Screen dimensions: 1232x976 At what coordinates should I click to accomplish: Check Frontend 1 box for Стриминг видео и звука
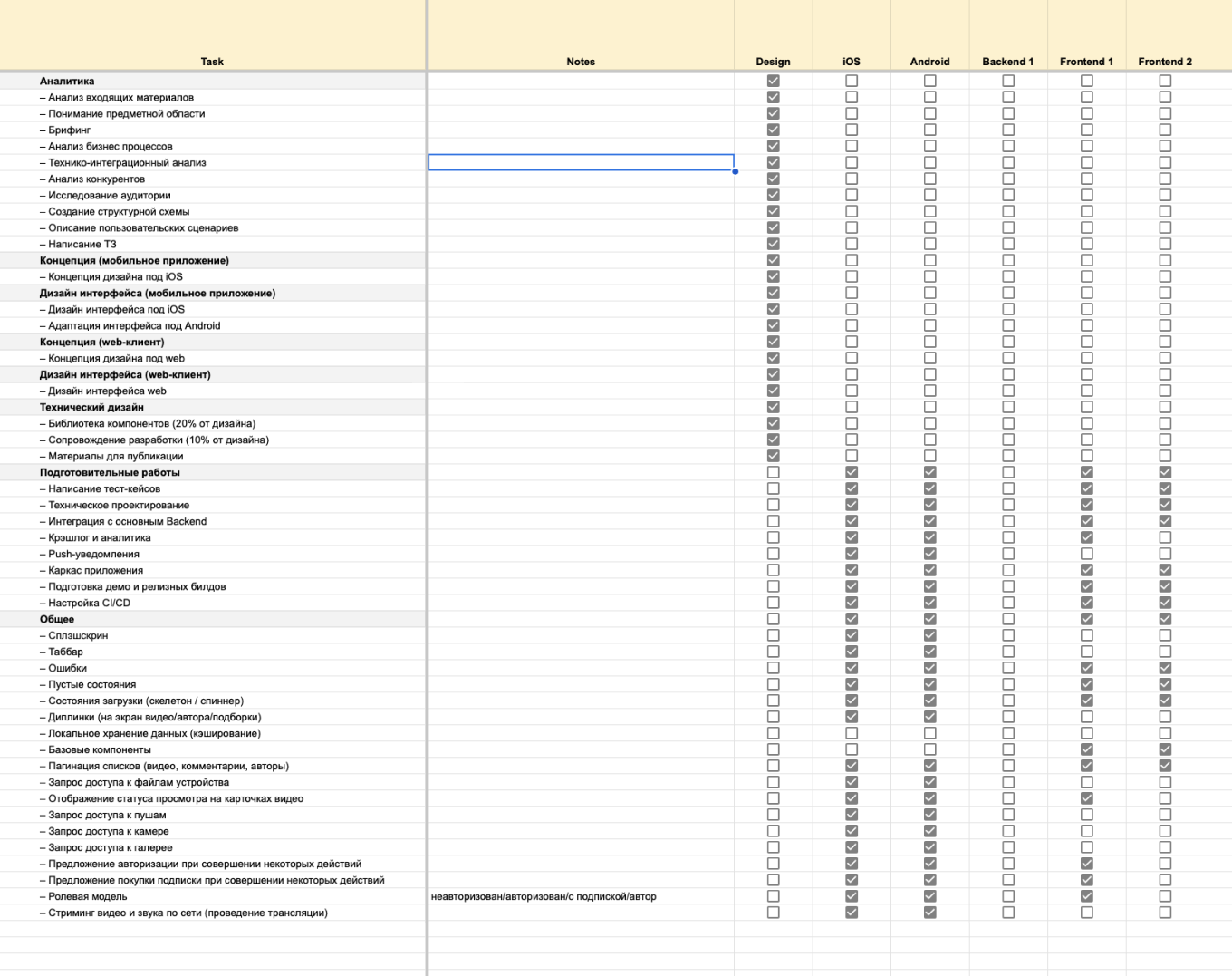coord(1087,913)
